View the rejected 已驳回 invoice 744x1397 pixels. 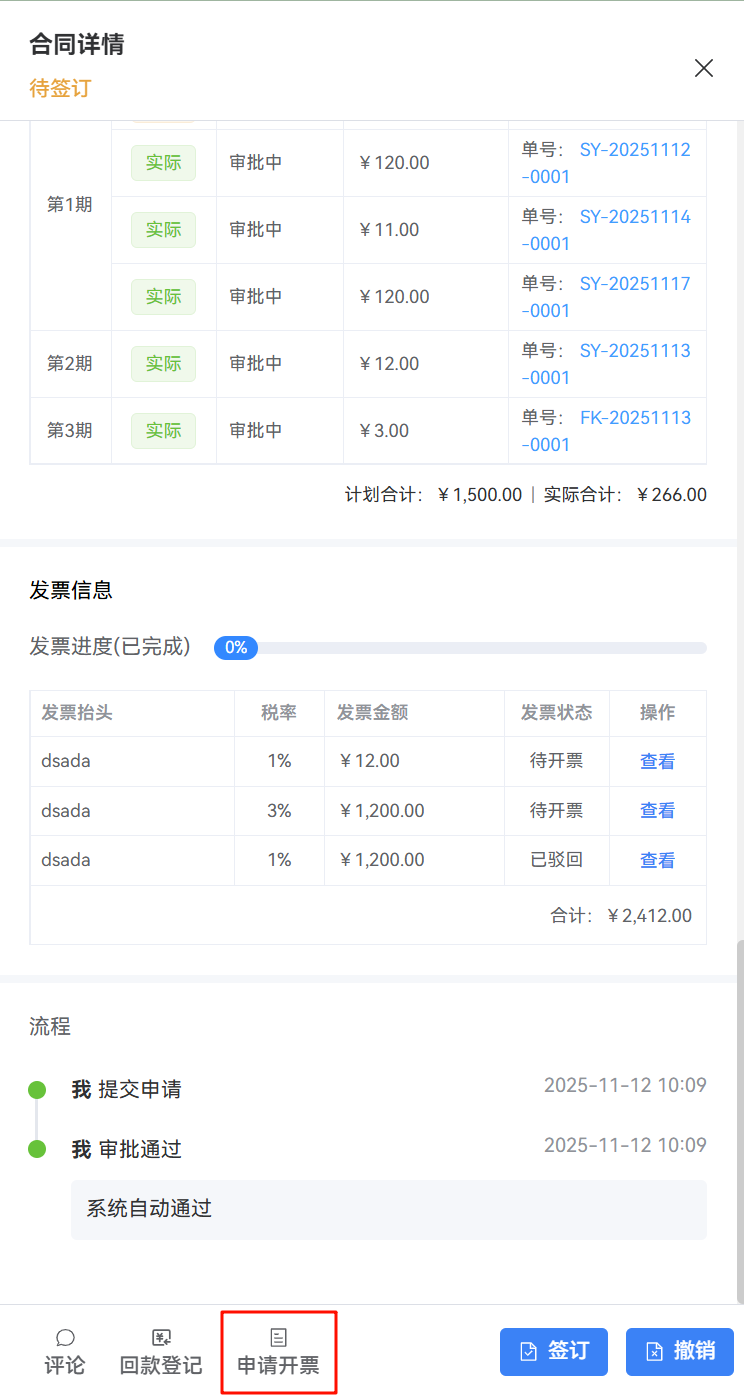pyautogui.click(x=657, y=860)
